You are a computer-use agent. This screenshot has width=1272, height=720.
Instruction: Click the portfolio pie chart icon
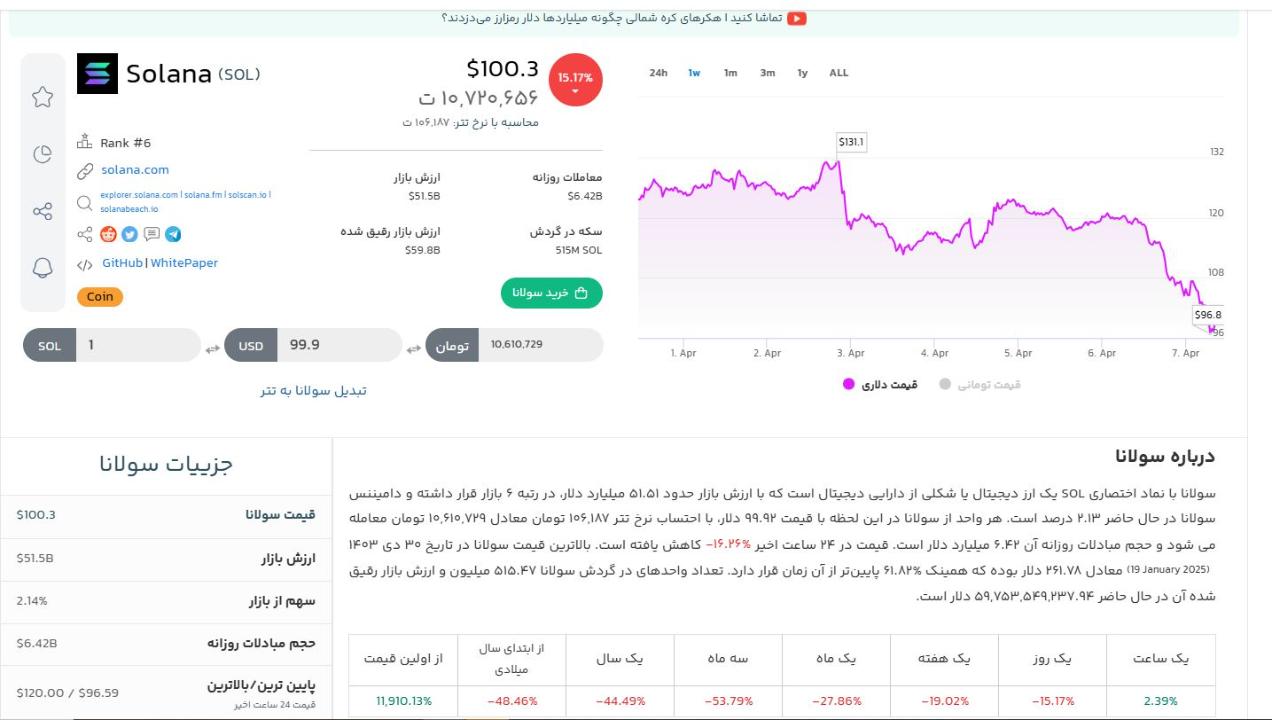(x=42, y=154)
